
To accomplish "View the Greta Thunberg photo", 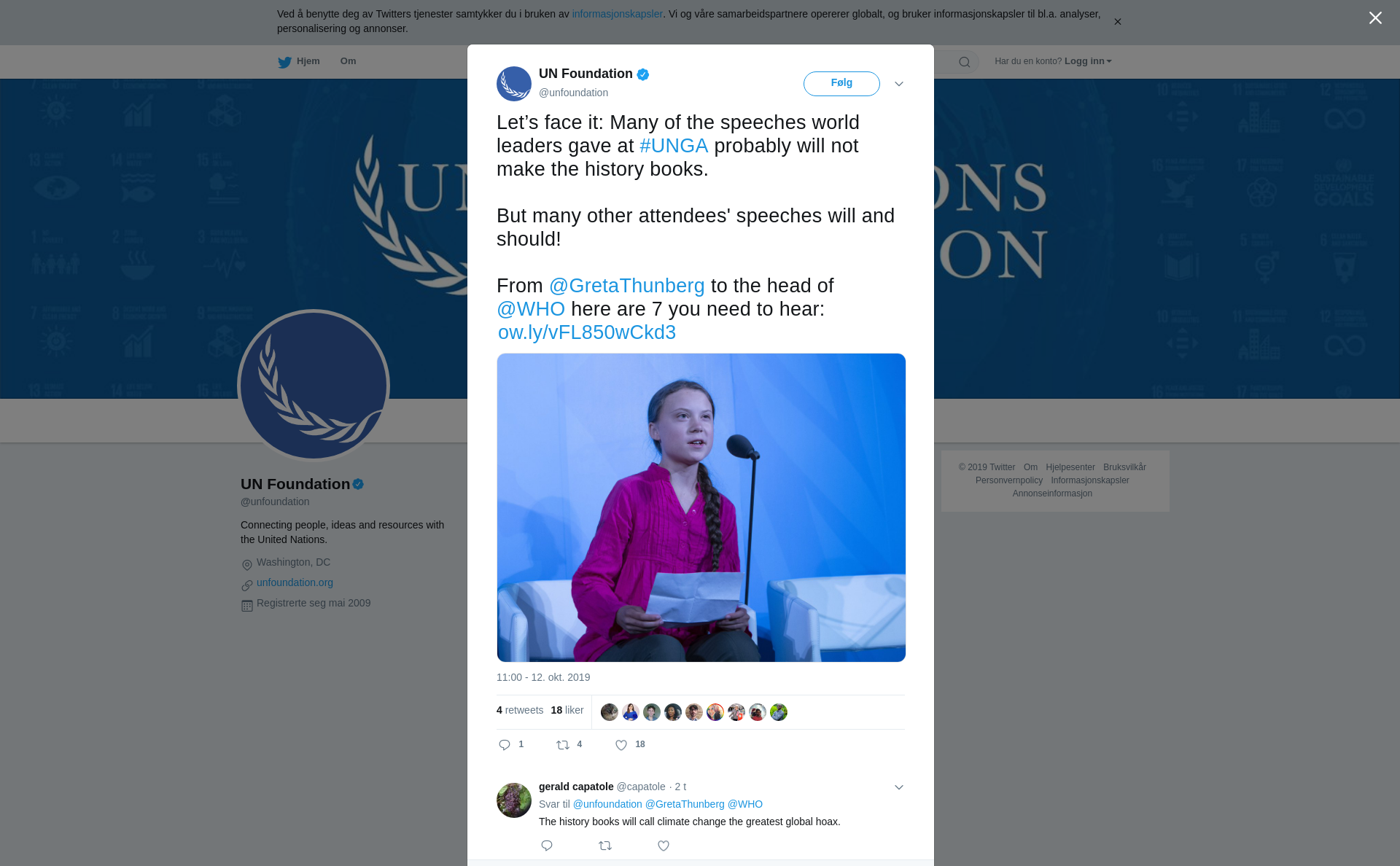I will point(701,507).
